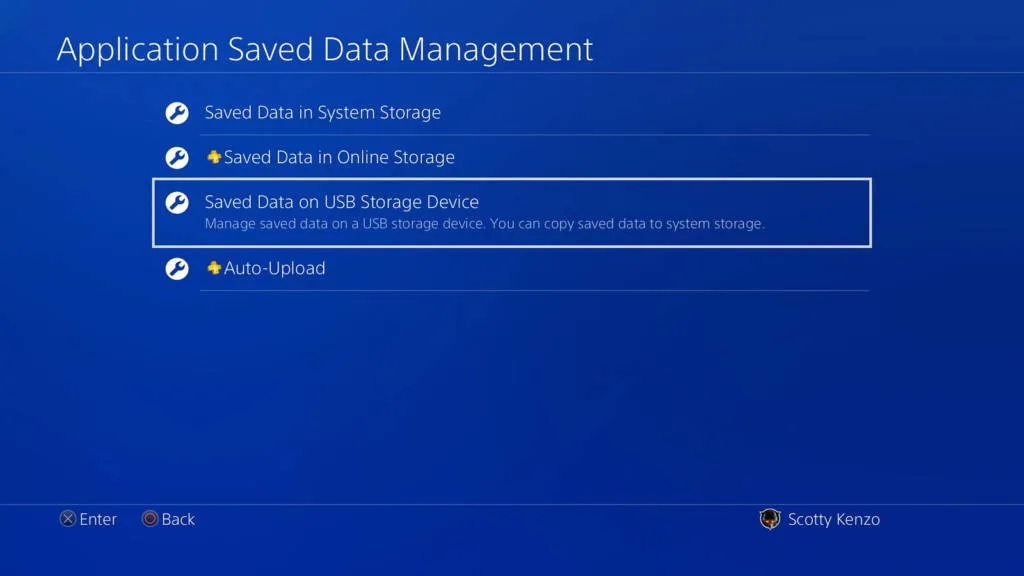Click the Back label at bottom
This screenshot has width=1024, height=576.
click(x=178, y=519)
